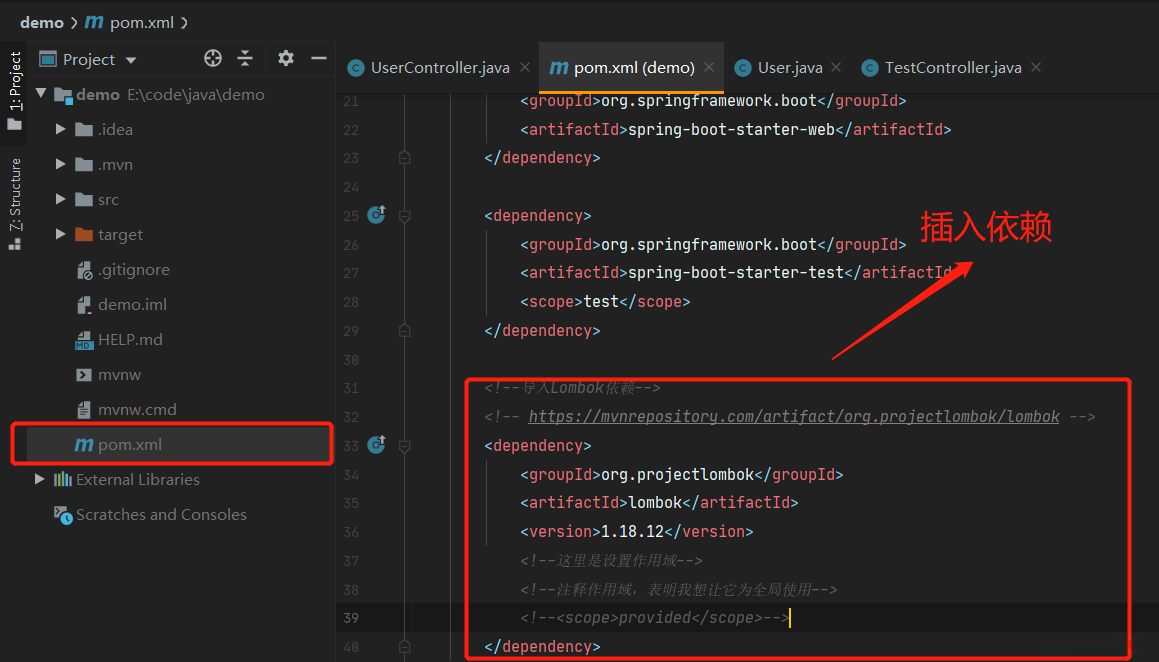The image size is (1159, 662).
Task: Fold the dependency block at line 33
Action: pos(404,446)
